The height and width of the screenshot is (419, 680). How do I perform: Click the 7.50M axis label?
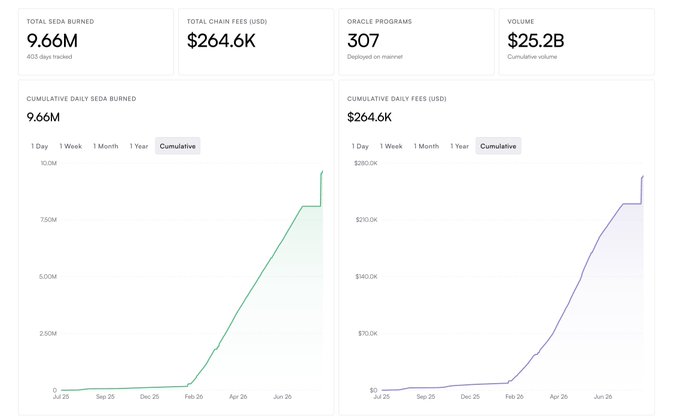coord(48,220)
